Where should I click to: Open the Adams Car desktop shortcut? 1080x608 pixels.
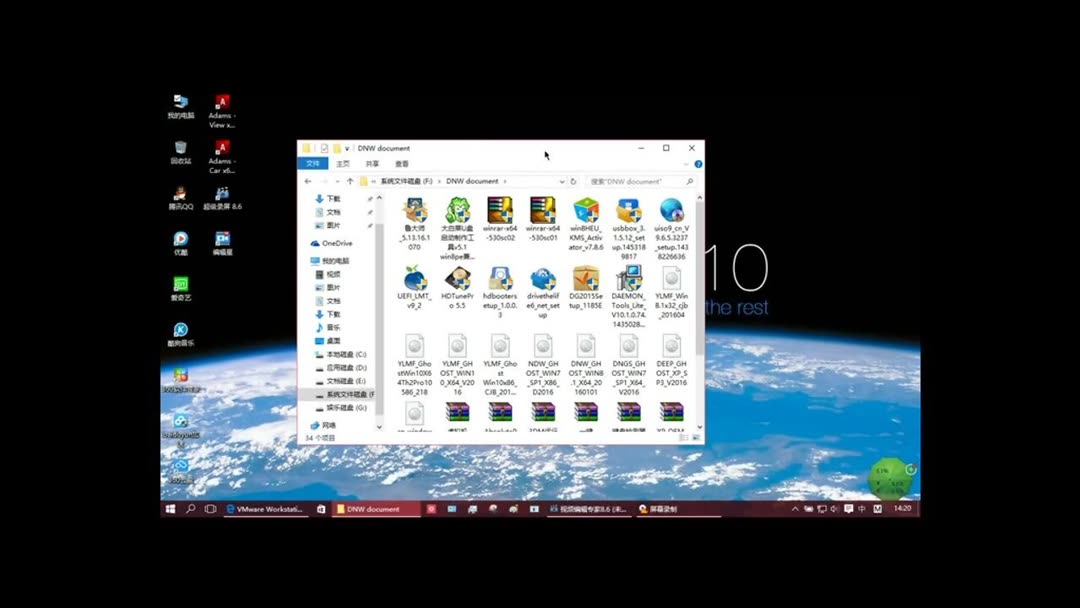(x=222, y=156)
